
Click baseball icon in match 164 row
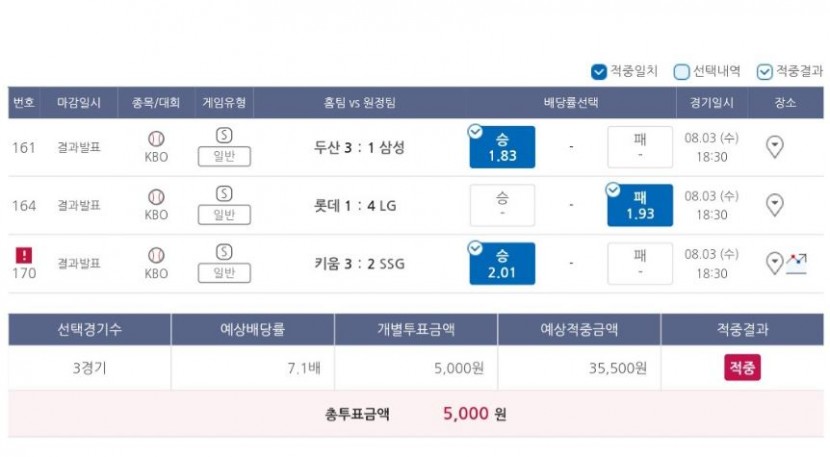156,197
